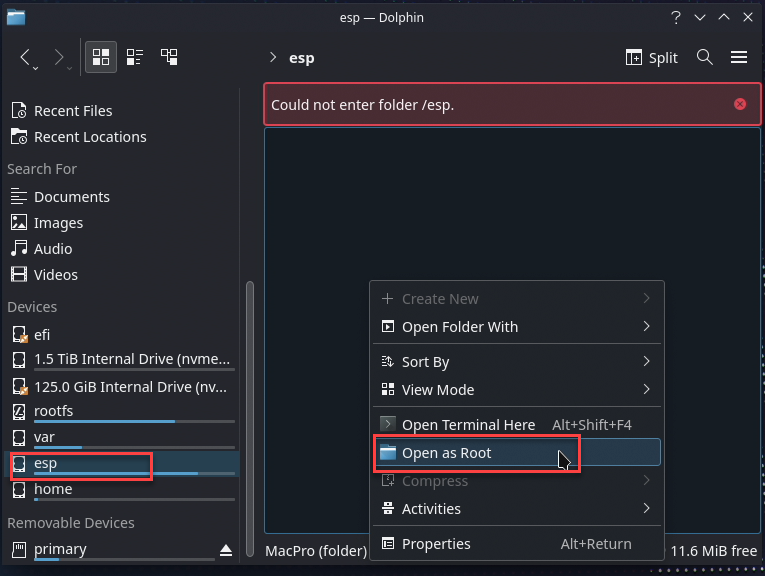Click the esp breadcrumb in location bar
Viewport: 765px width, 576px height.
302,58
